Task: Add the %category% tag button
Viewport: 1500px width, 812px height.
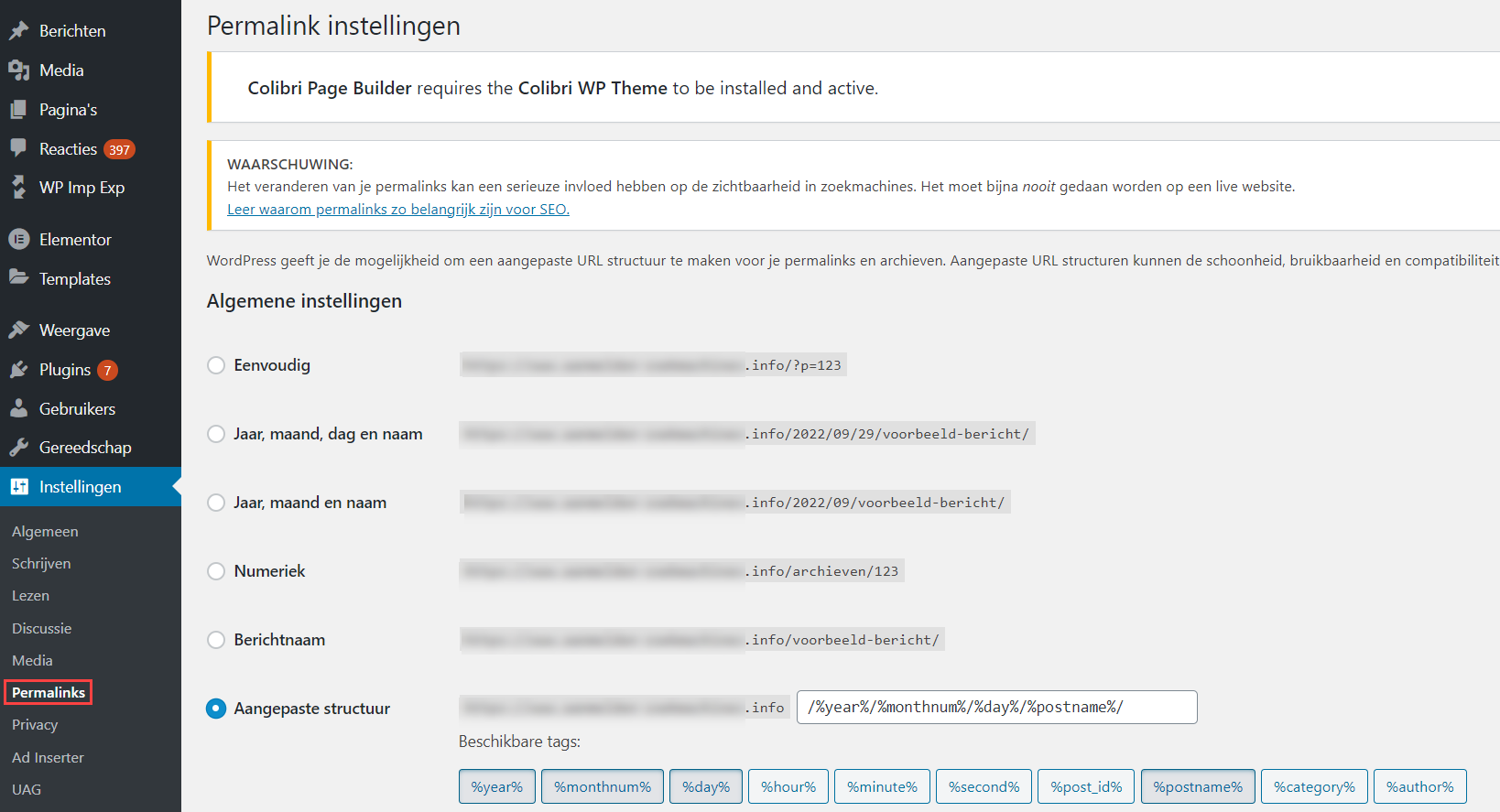Action: click(1313, 787)
